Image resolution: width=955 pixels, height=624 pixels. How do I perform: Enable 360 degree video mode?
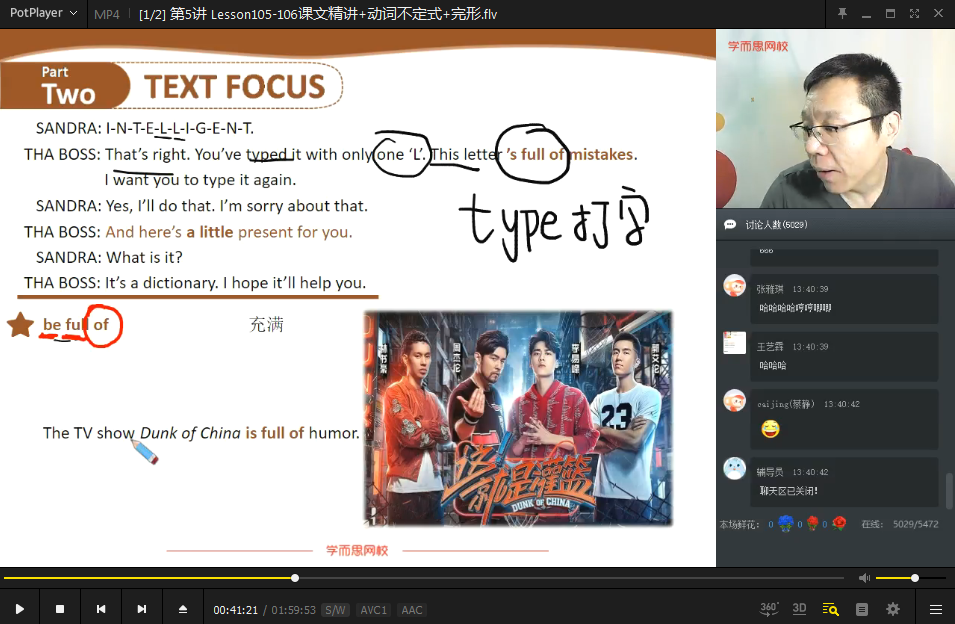click(769, 609)
